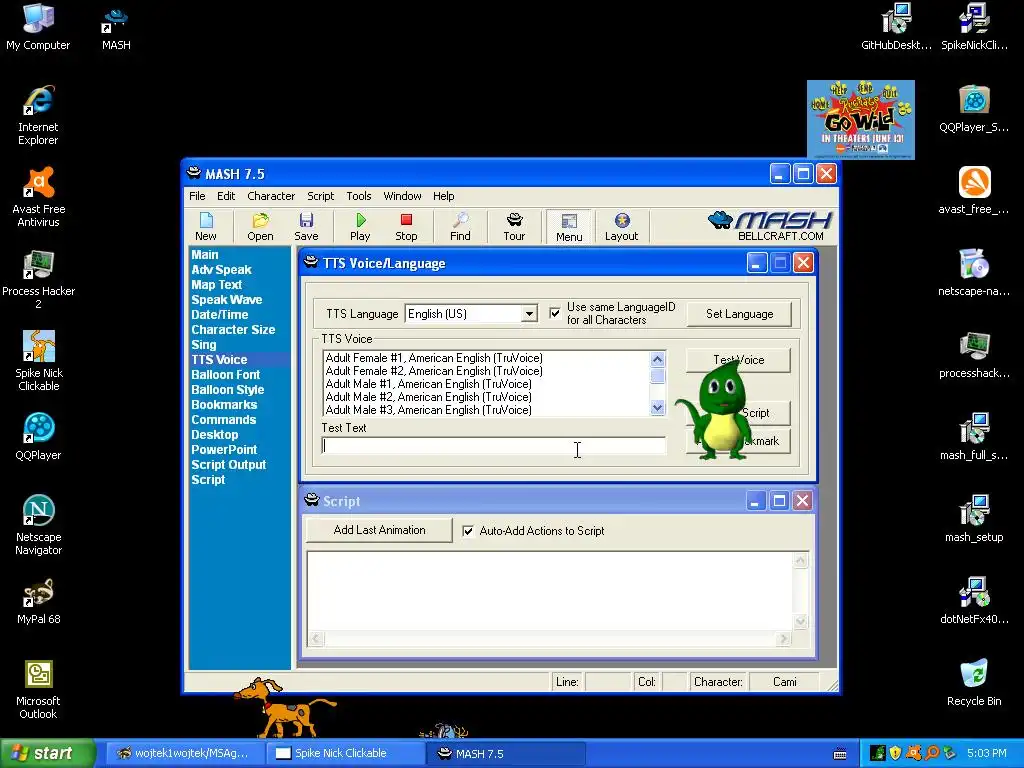
Task: Open the Window menu
Action: (402, 196)
